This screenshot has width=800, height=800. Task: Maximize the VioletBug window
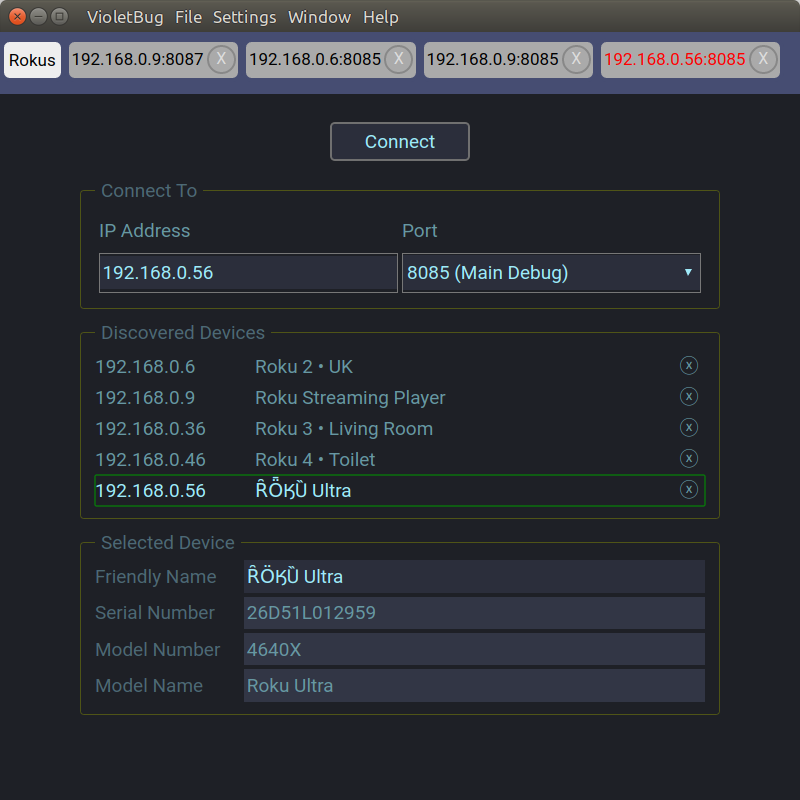point(60,17)
